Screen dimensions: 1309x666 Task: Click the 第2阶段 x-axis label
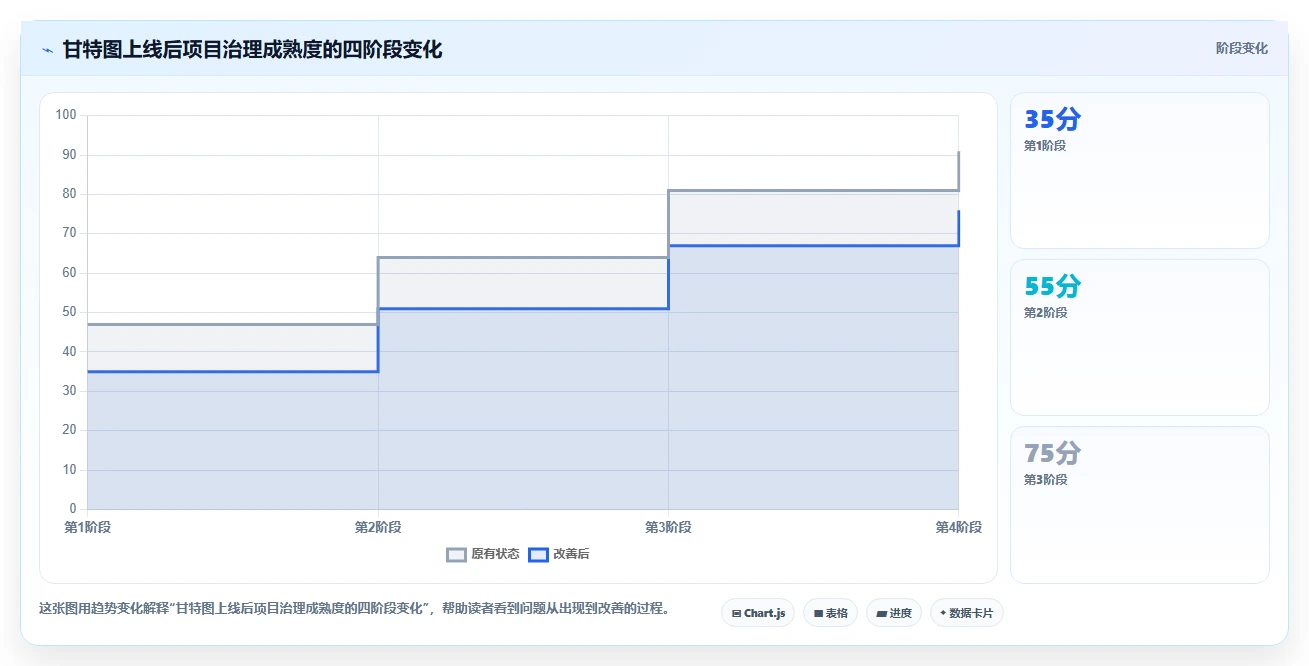click(378, 527)
